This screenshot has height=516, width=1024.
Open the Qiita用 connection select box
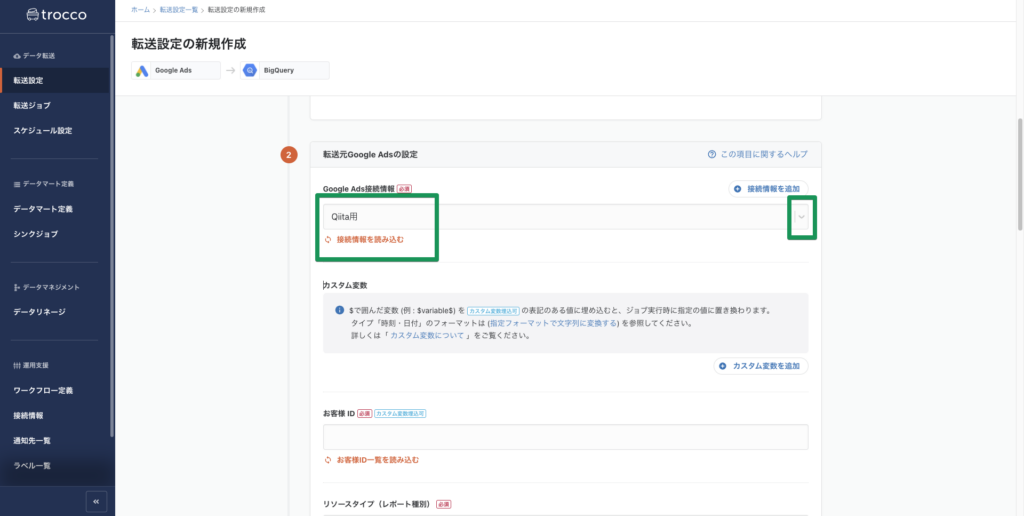pos(555,218)
